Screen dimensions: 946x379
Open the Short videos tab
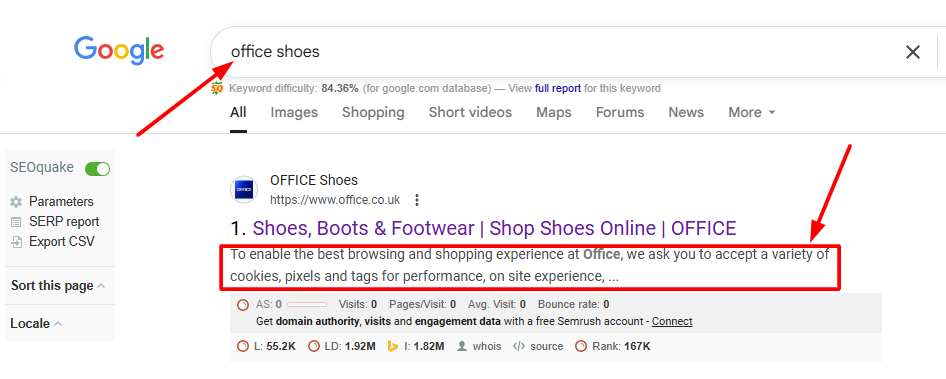[470, 112]
